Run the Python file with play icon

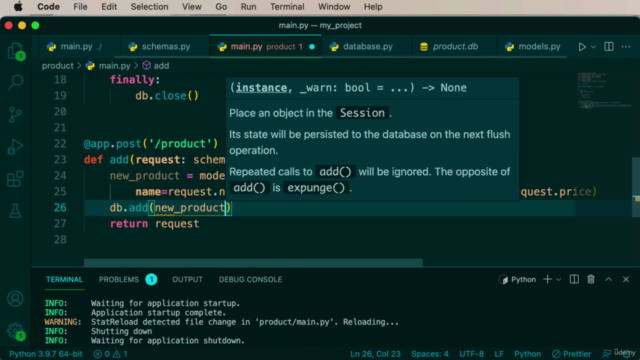pos(582,47)
